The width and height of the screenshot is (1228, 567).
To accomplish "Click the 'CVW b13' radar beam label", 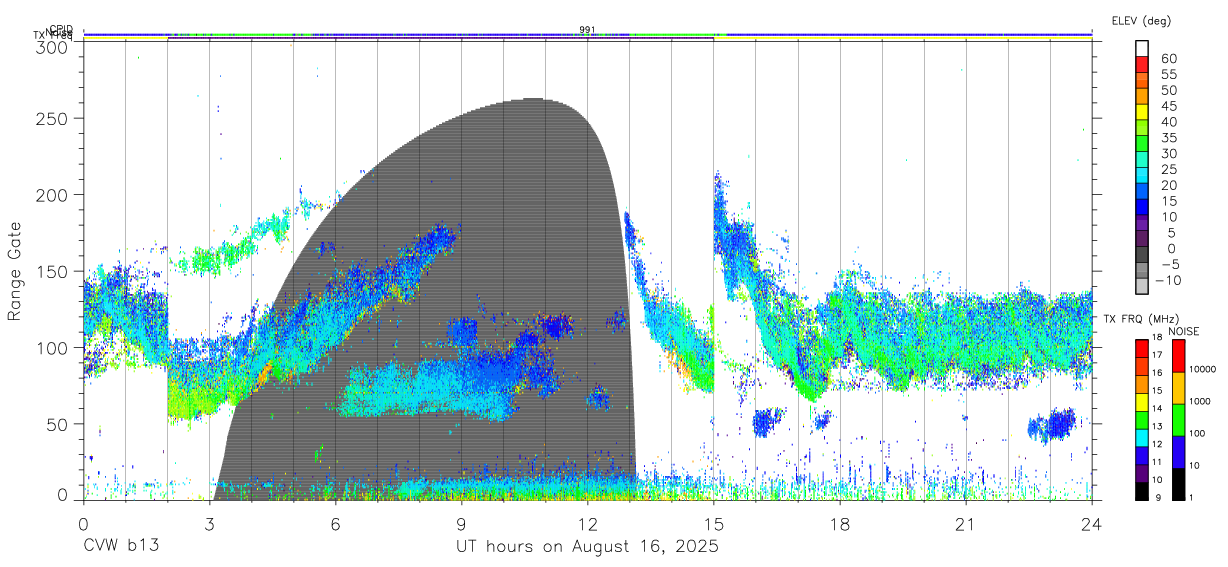I will [x=122, y=546].
